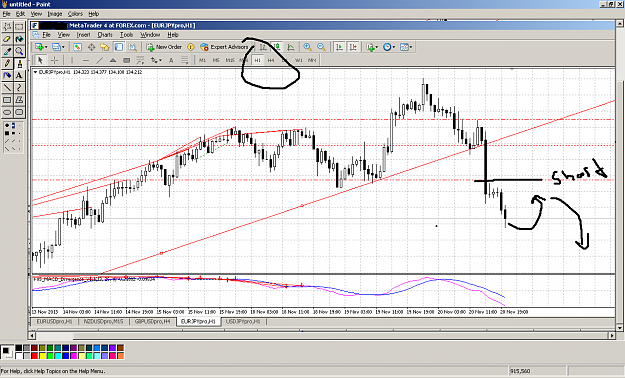
Task: Click Paint's vertical scrollbar down arrow
Action: coord(620,328)
